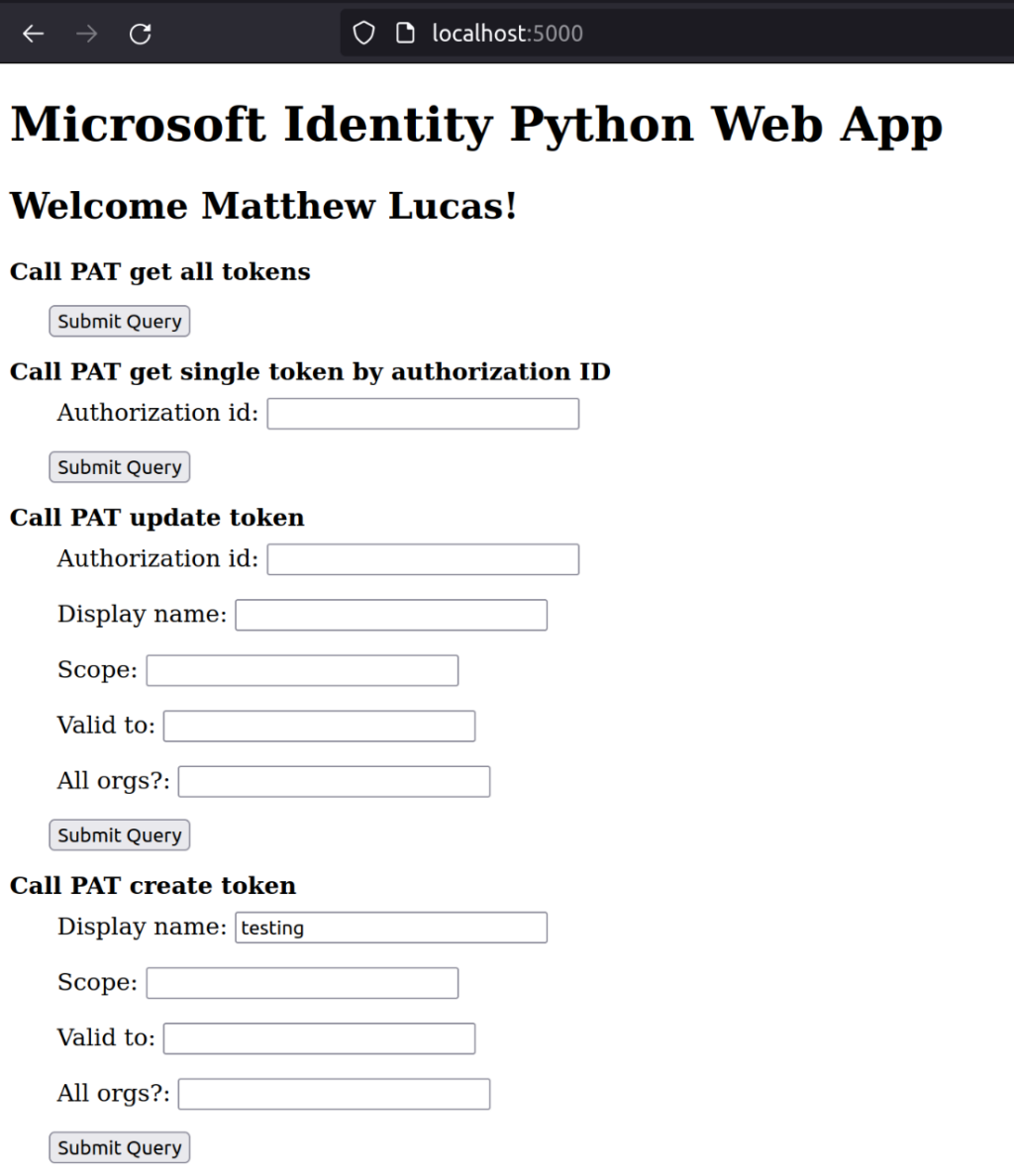
Task: Click the Welcome Matthew Lucas! greeting
Action: [x=263, y=206]
